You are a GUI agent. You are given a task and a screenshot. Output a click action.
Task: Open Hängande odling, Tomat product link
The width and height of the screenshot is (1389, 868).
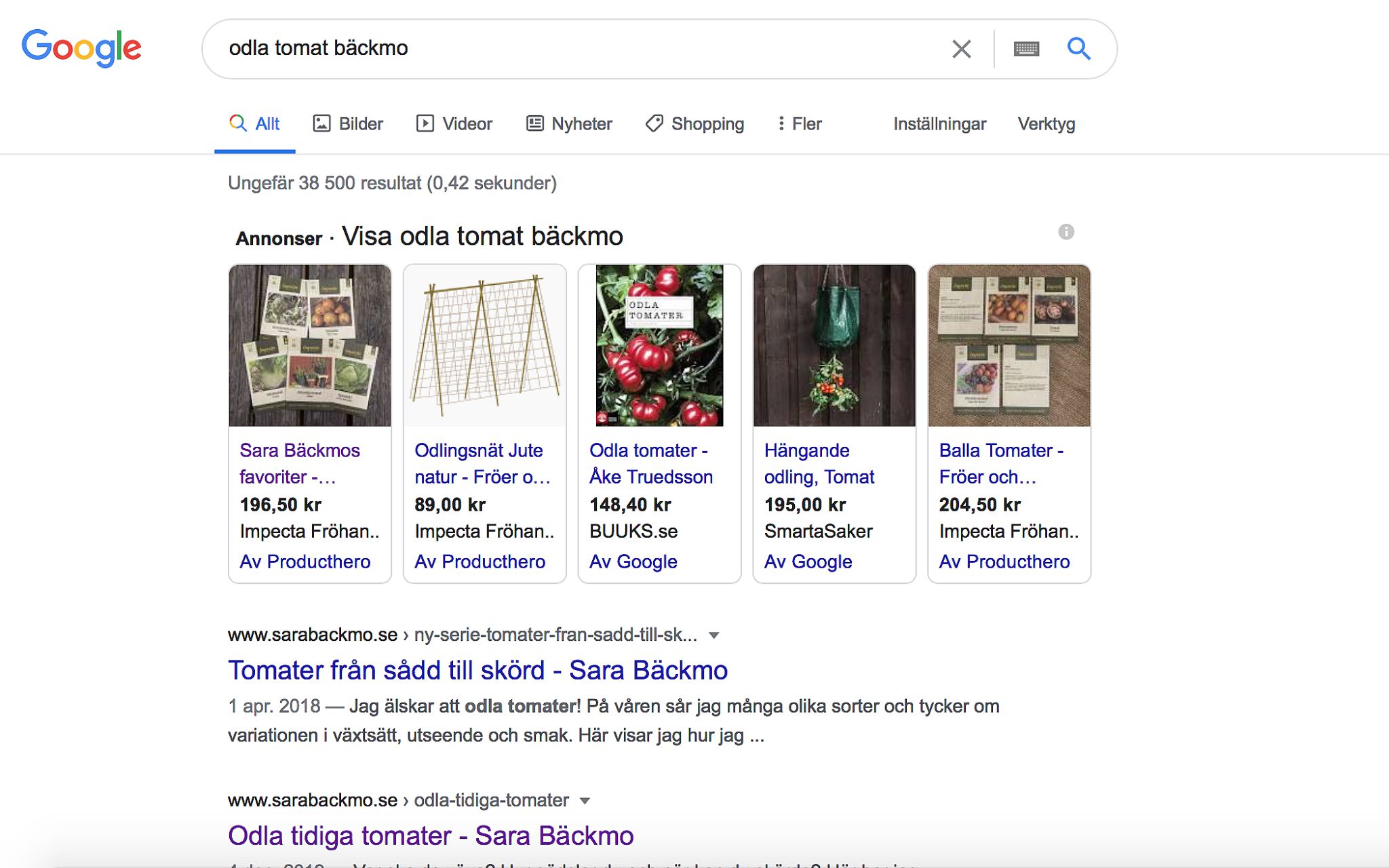(819, 464)
